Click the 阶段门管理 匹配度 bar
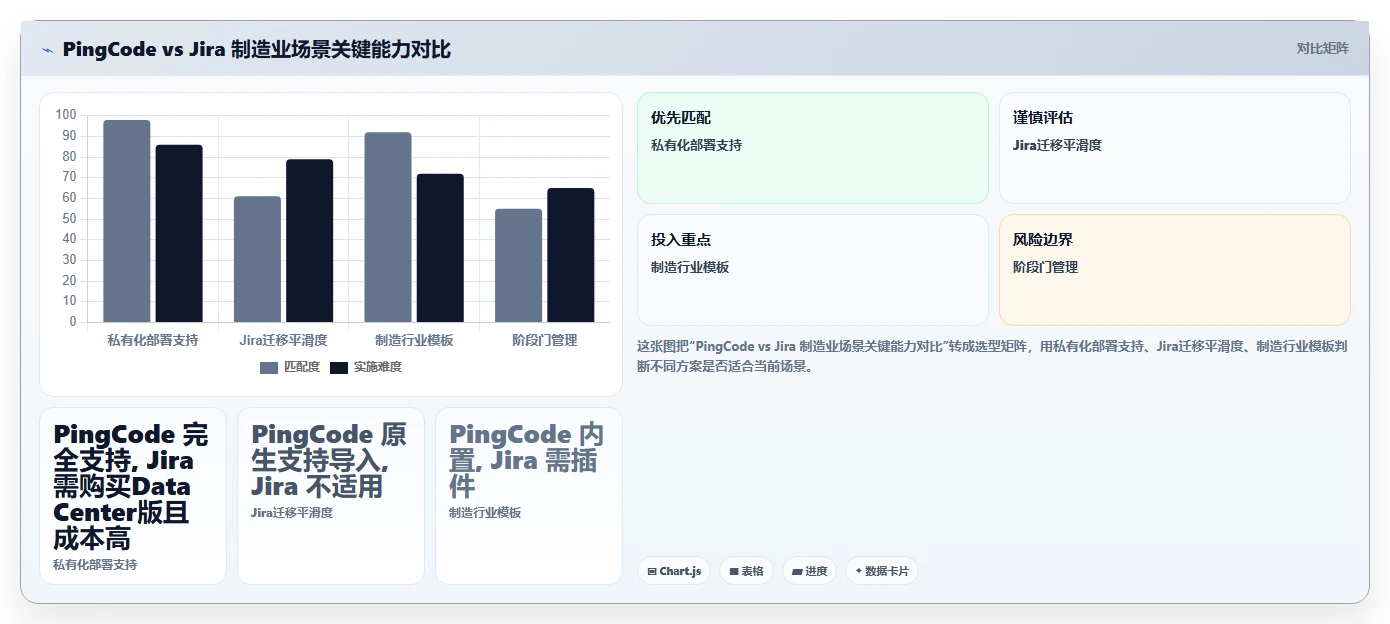This screenshot has width=1390, height=624. pyautogui.click(x=518, y=265)
